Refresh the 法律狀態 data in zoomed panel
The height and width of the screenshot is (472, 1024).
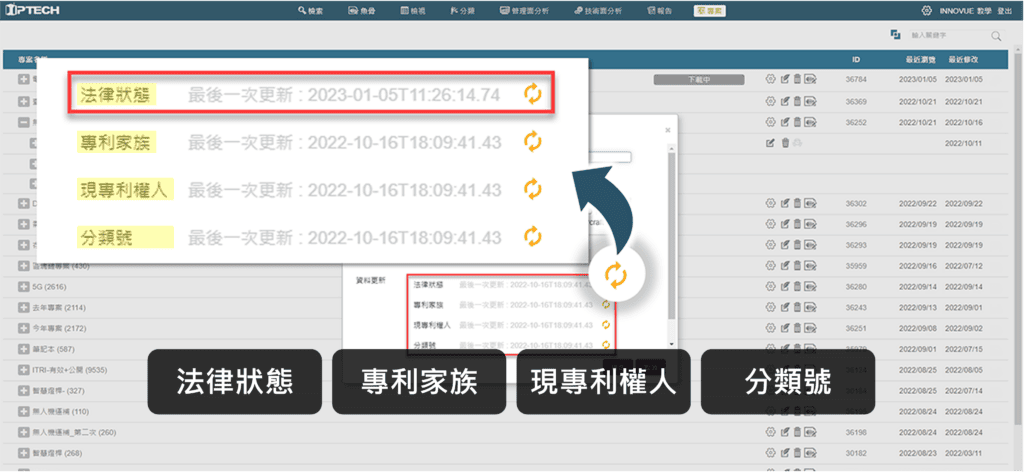(533, 94)
